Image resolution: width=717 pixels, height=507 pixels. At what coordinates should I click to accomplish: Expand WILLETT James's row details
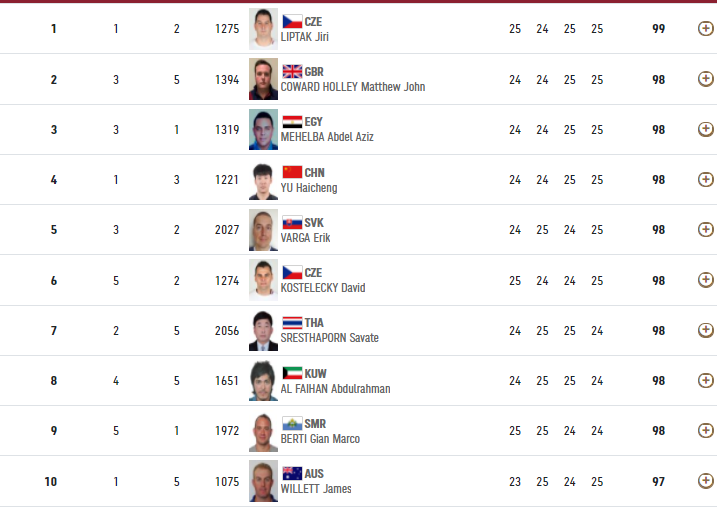[x=706, y=481]
